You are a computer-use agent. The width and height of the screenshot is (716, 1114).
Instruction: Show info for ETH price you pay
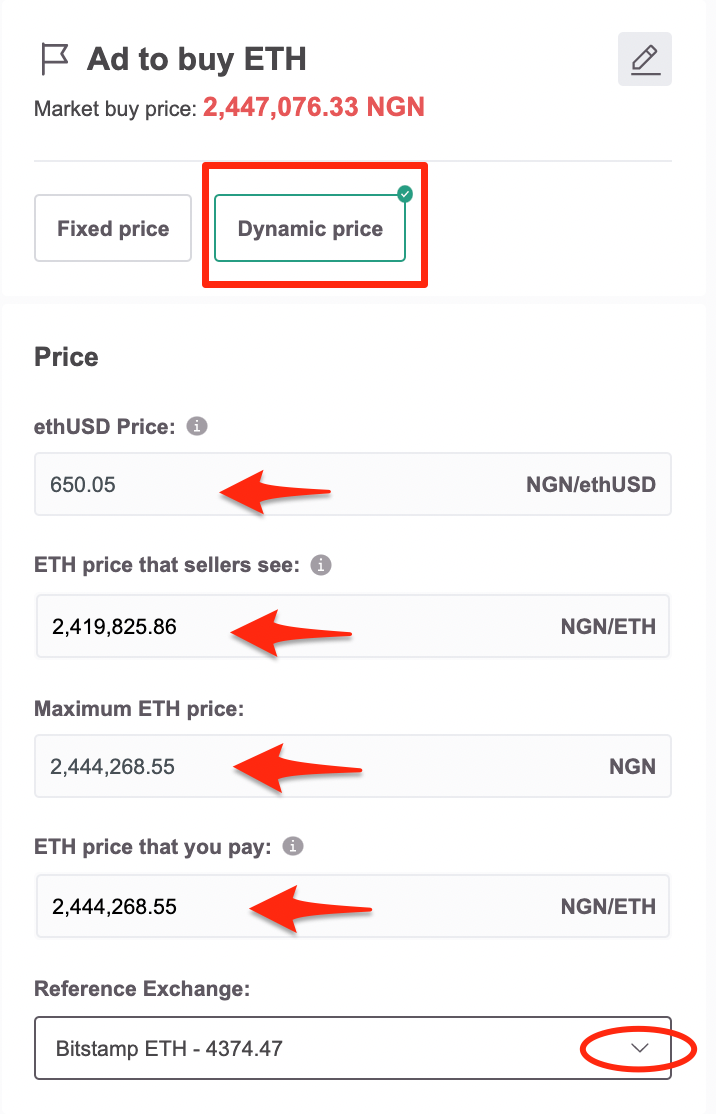pyautogui.click(x=293, y=846)
